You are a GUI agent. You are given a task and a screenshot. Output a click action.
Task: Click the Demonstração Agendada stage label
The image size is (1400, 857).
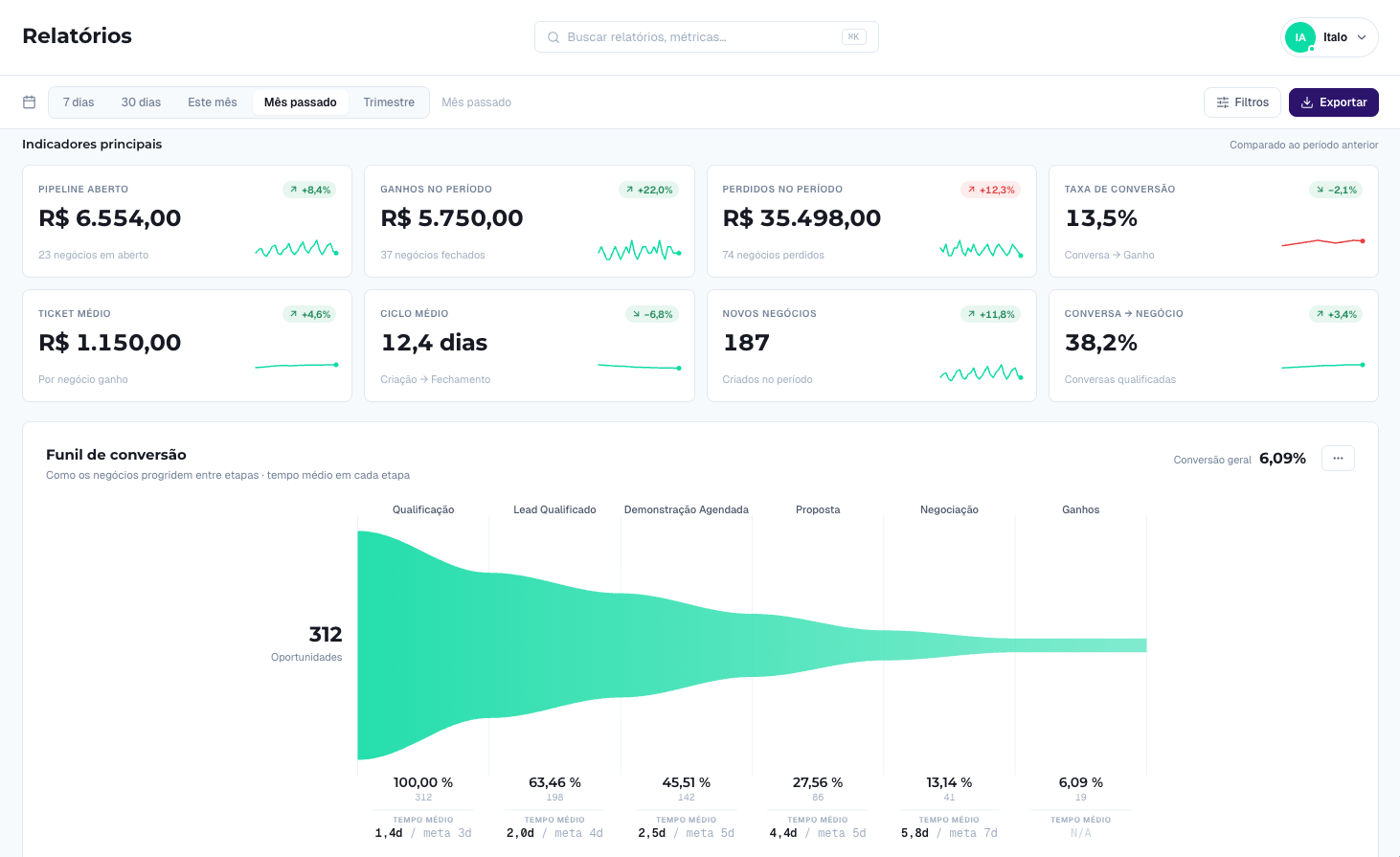pos(687,509)
